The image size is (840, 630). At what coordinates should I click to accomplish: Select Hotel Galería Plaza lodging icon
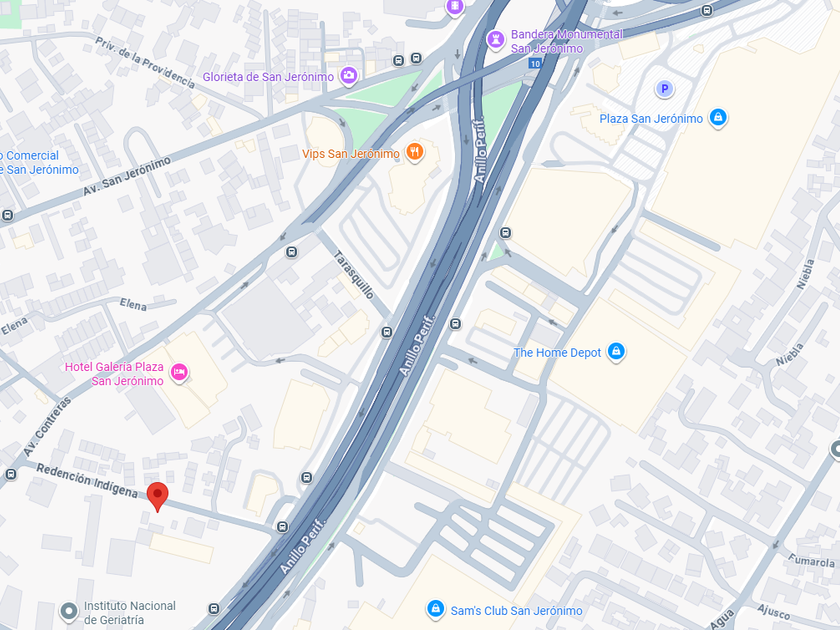[x=179, y=372]
